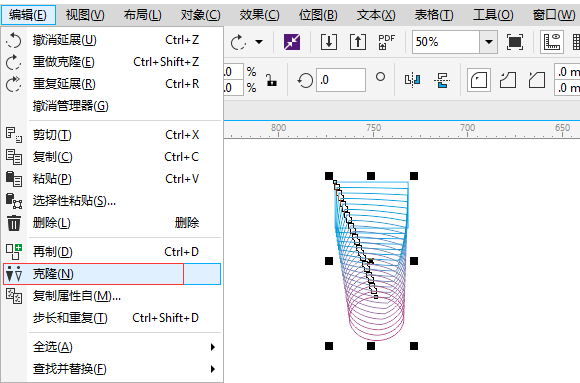This screenshot has height=383, width=580.
Task: Click the top-center selection handle
Action: (371, 176)
